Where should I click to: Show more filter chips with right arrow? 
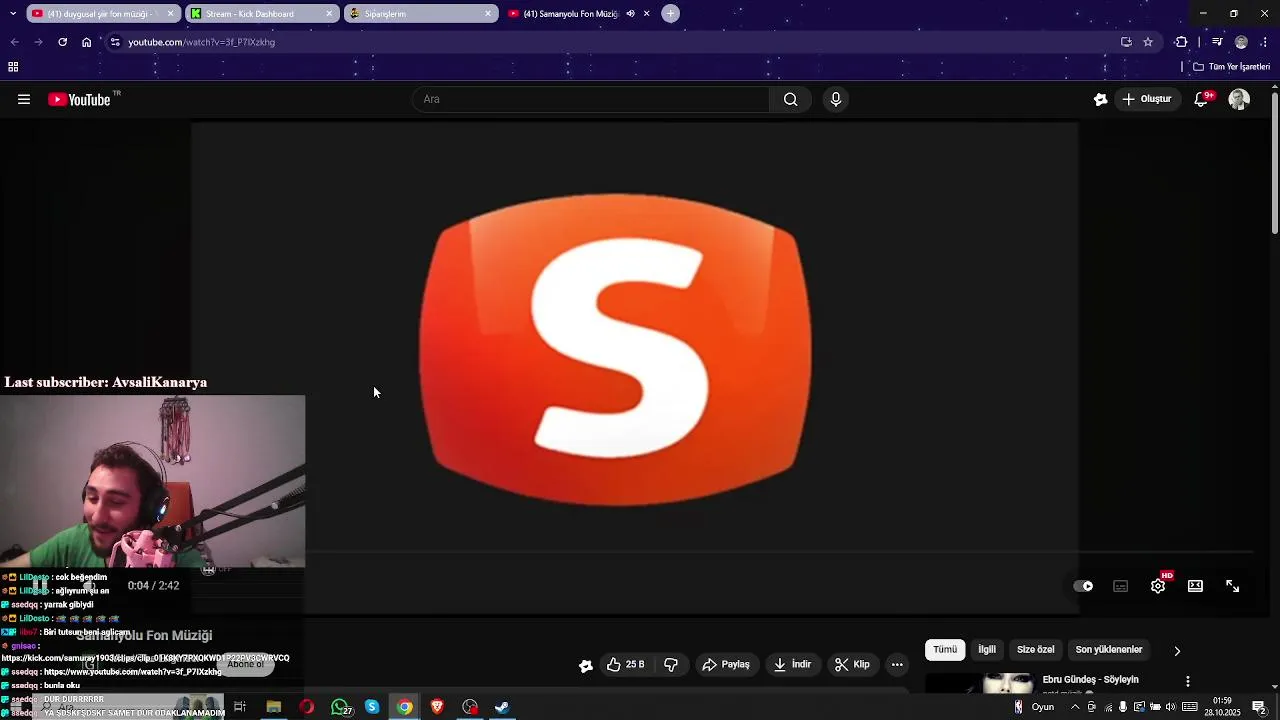(x=1177, y=651)
